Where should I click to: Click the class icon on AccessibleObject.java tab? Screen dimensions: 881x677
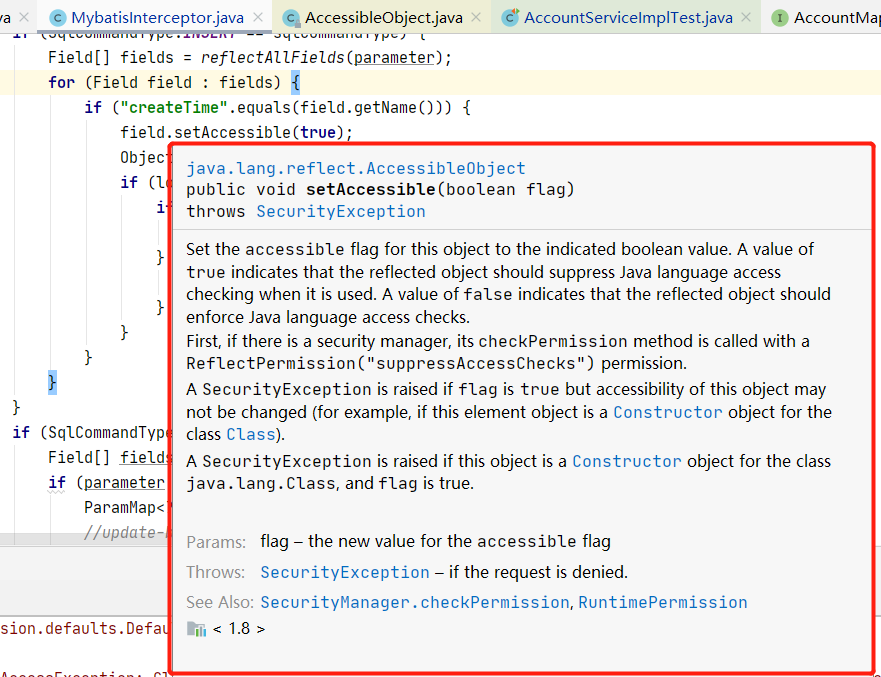tap(291, 17)
